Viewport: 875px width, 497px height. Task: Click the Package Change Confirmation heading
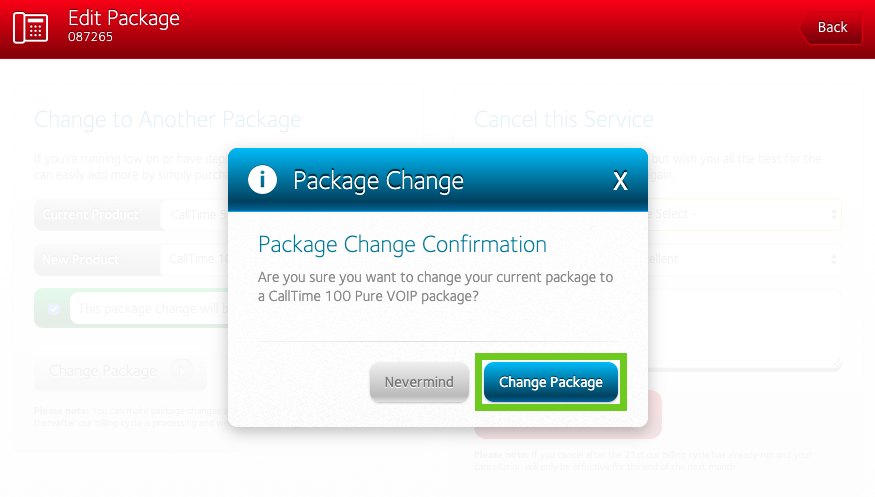(402, 245)
